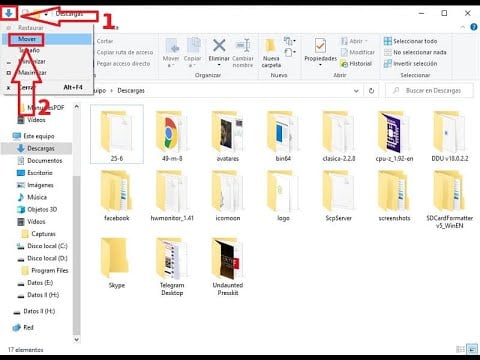Click Seleccionar todo in the ribbon
This screenshot has height=360, width=480.
410,41
